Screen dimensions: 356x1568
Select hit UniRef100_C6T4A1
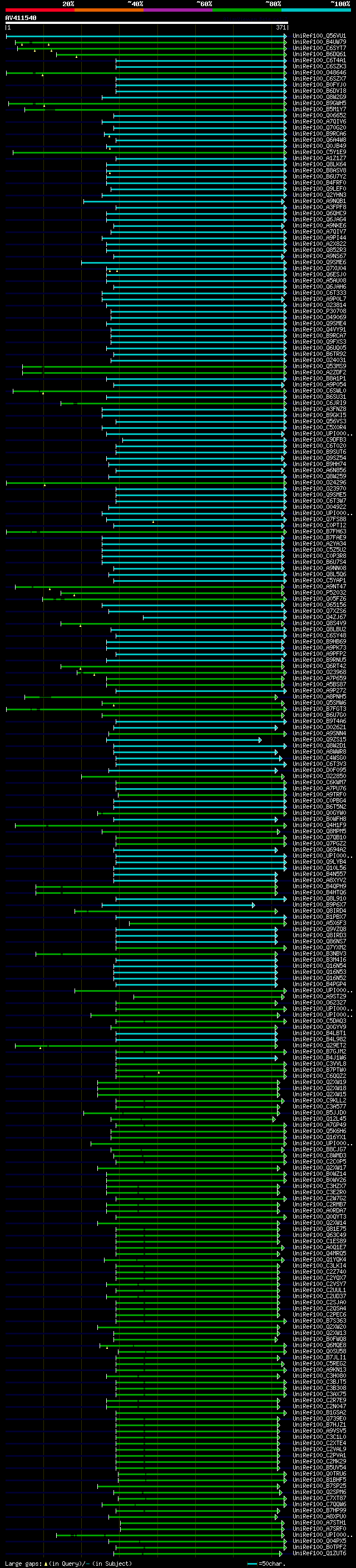(319, 61)
